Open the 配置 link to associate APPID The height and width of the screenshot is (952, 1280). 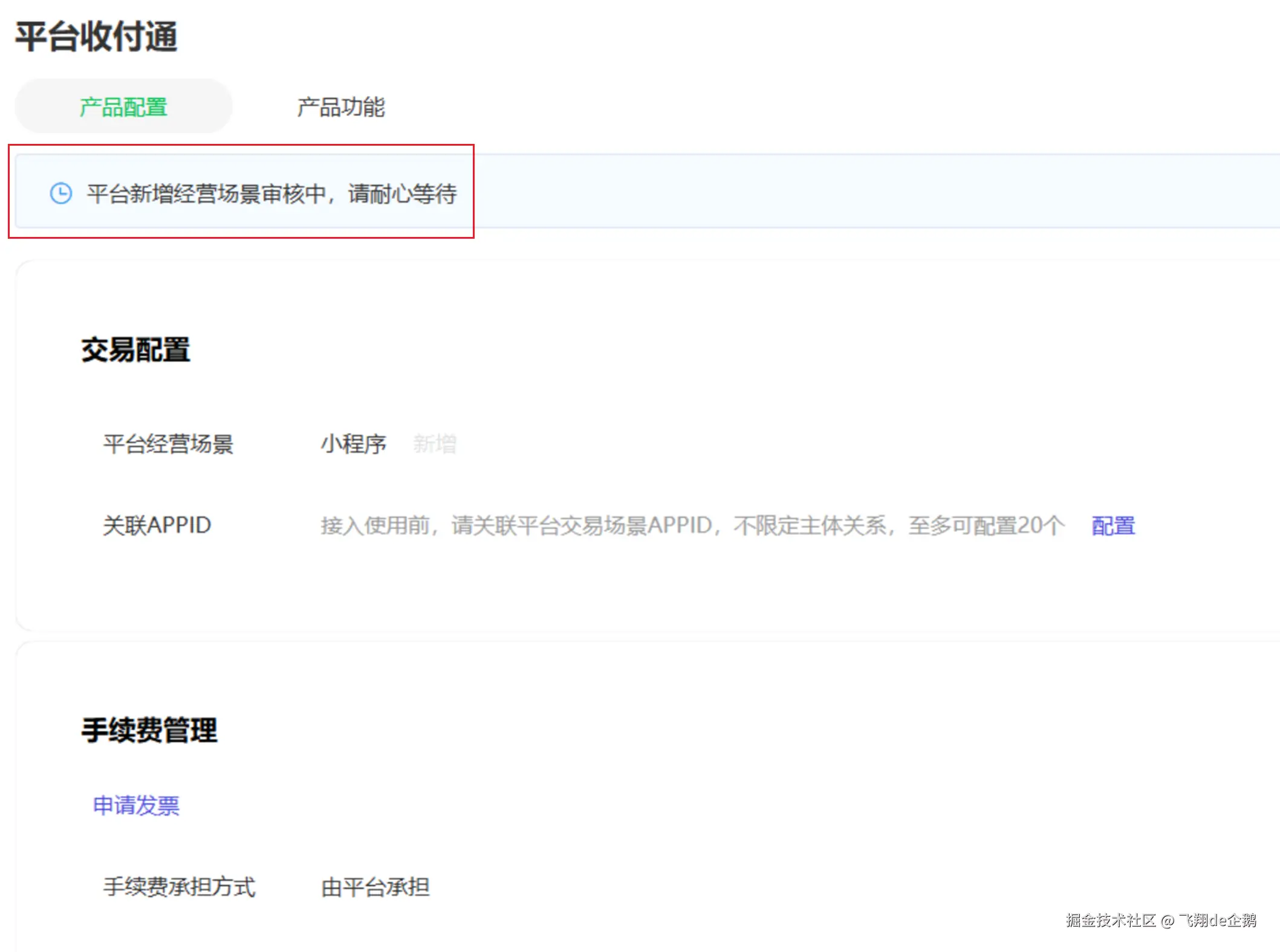[1113, 525]
